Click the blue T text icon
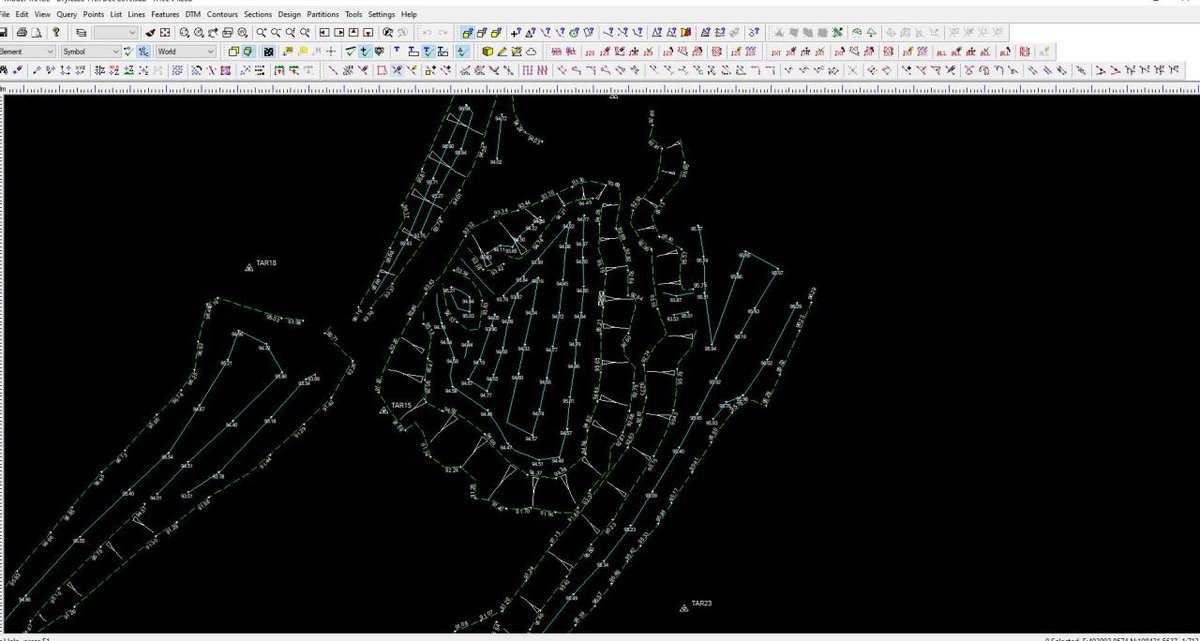This screenshot has height=641, width=1200. tap(397, 51)
